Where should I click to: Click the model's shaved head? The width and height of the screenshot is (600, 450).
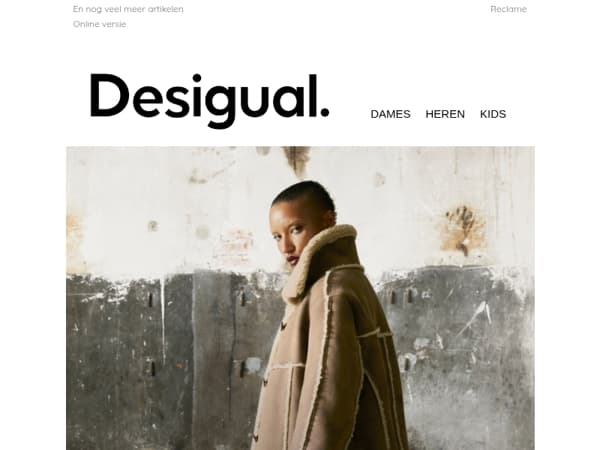pyautogui.click(x=306, y=193)
